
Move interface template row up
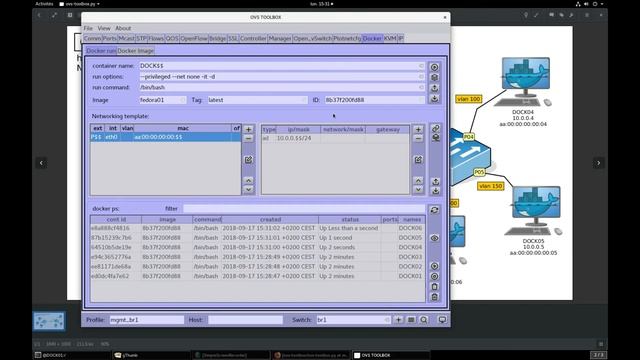point(248,180)
